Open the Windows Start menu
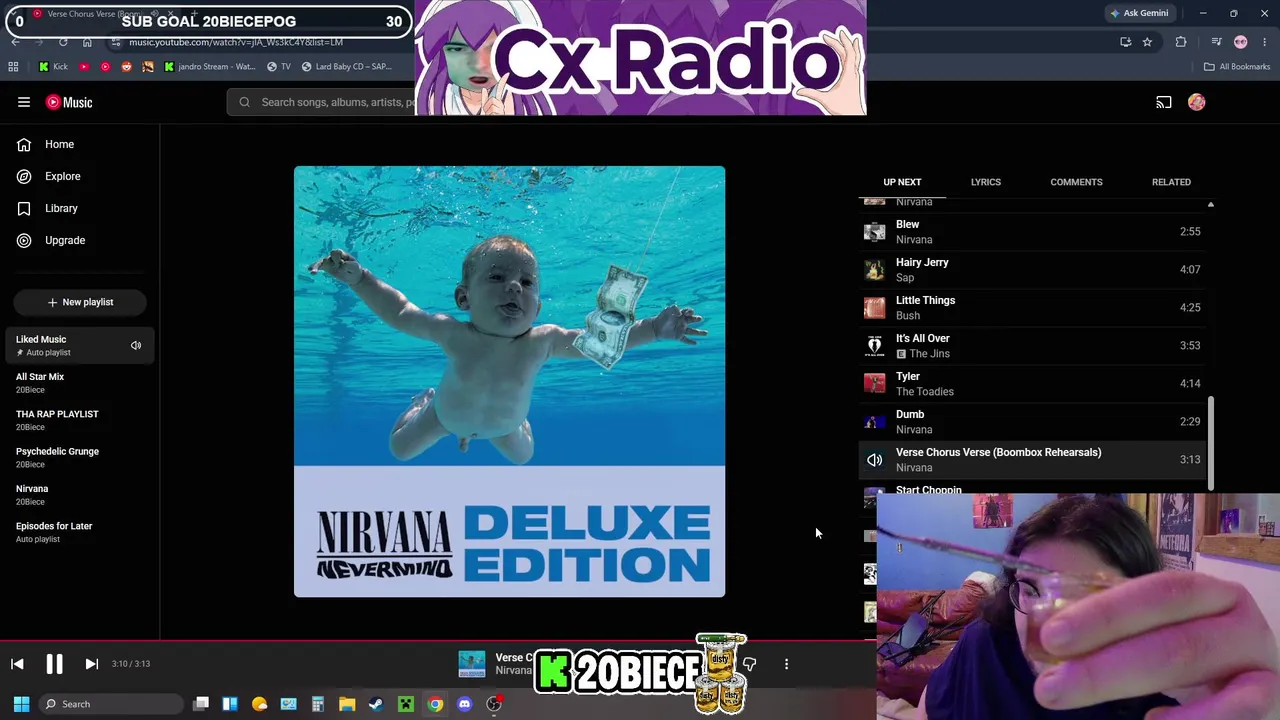Viewport: 1280px width, 720px height. tap(21, 704)
